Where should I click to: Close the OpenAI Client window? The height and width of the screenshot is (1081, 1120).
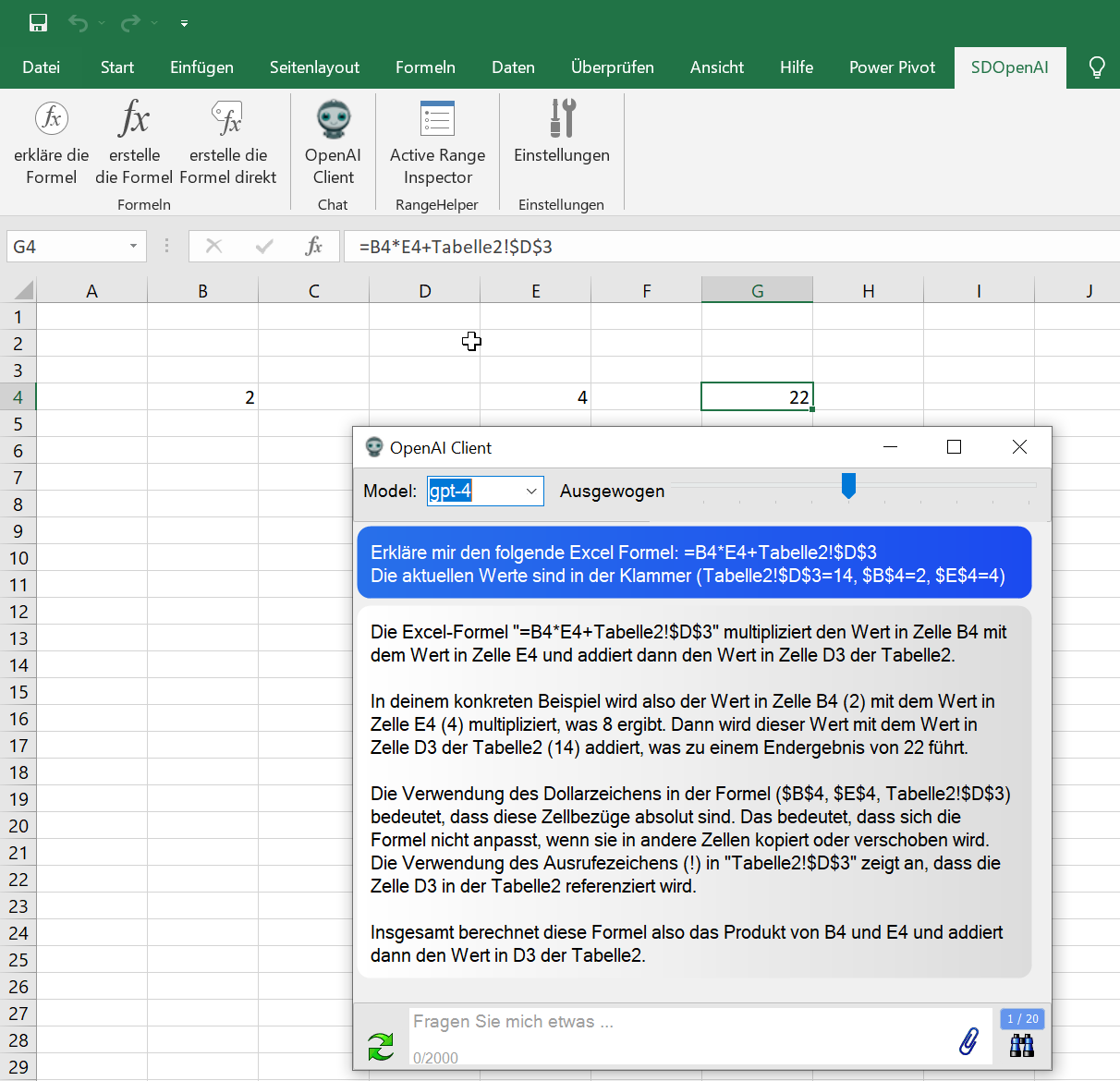pyautogui.click(x=1019, y=447)
